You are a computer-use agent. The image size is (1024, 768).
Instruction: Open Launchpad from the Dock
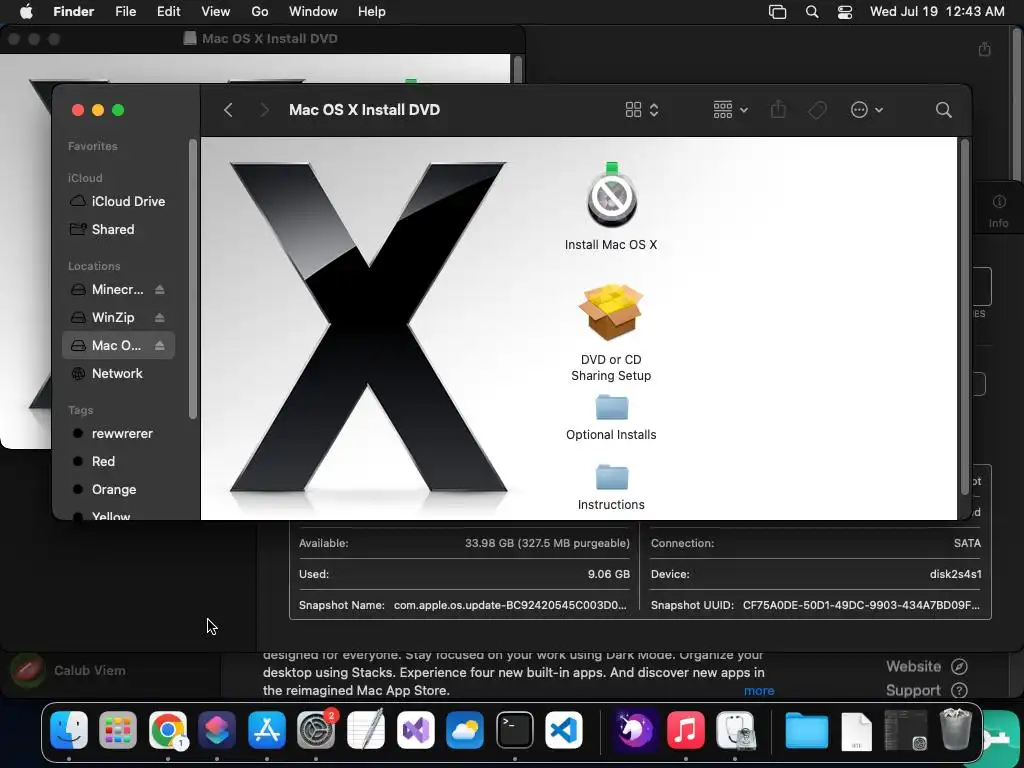[118, 730]
